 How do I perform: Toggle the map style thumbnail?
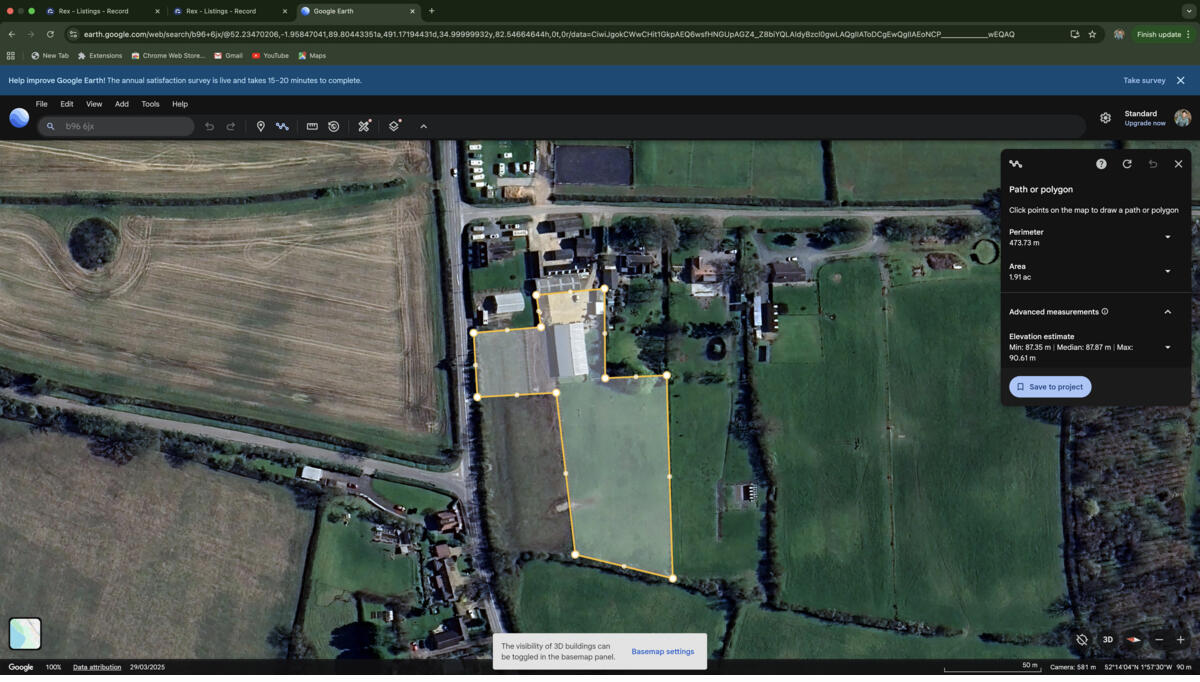25,633
